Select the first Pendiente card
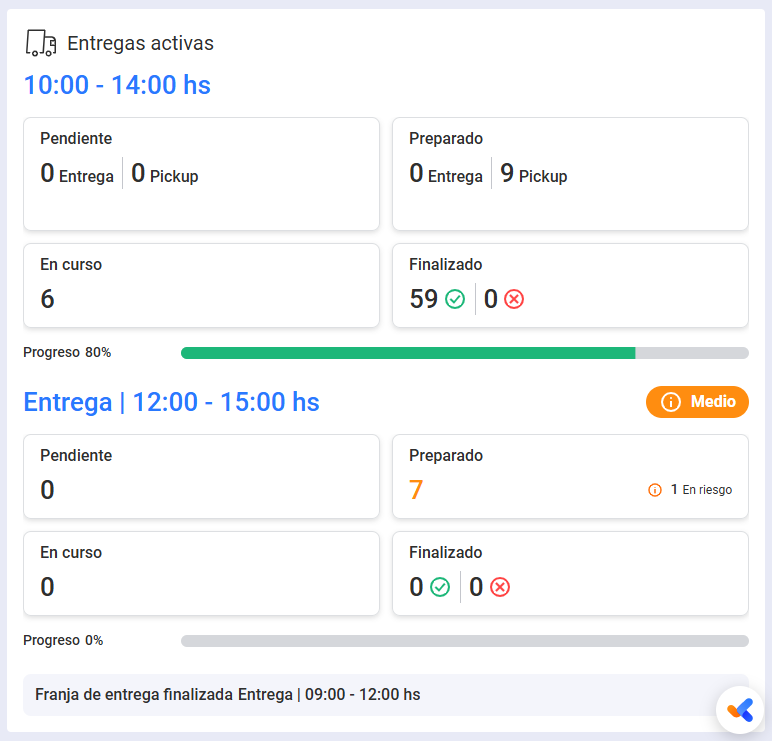Image resolution: width=772 pixels, height=741 pixels. pos(201,174)
